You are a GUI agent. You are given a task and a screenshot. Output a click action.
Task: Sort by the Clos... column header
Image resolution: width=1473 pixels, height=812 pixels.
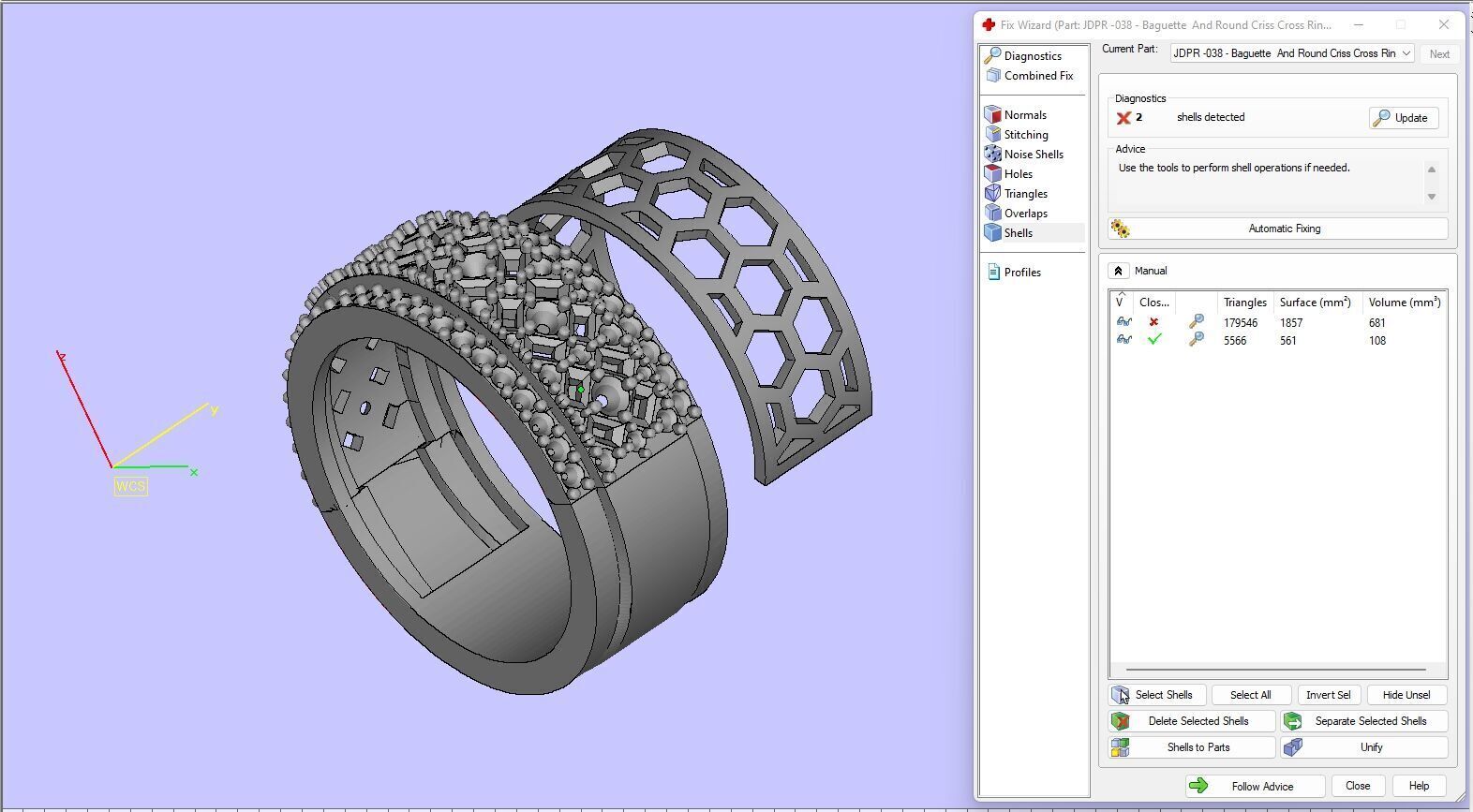(1153, 303)
